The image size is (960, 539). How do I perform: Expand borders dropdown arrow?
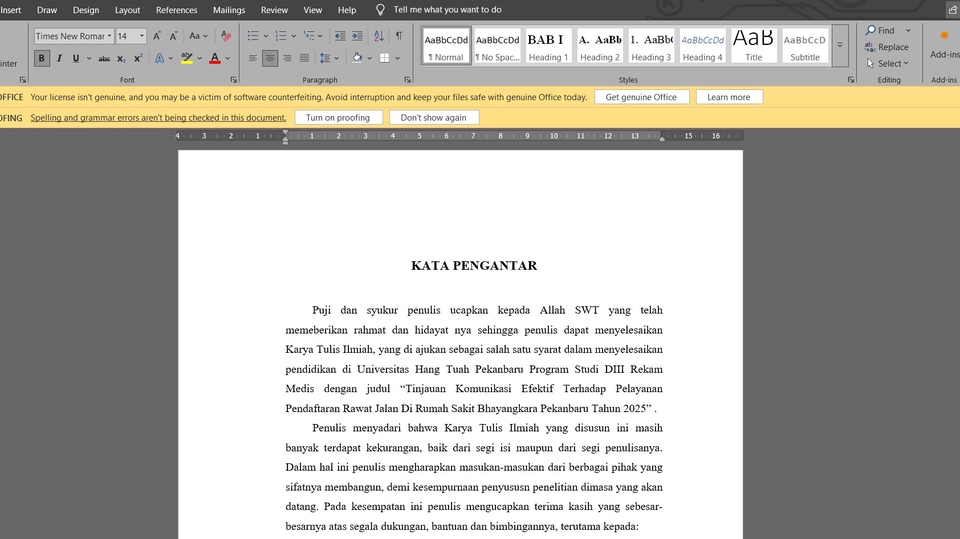[x=397, y=58]
